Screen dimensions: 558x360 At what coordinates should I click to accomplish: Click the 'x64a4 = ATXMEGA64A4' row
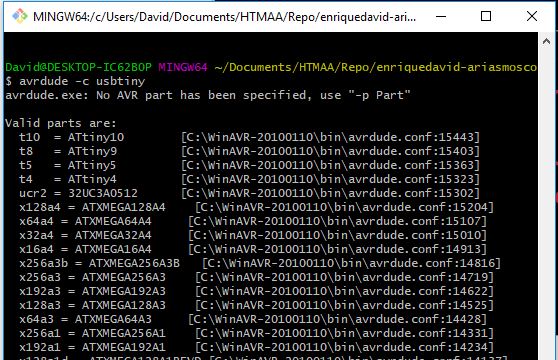point(253,221)
